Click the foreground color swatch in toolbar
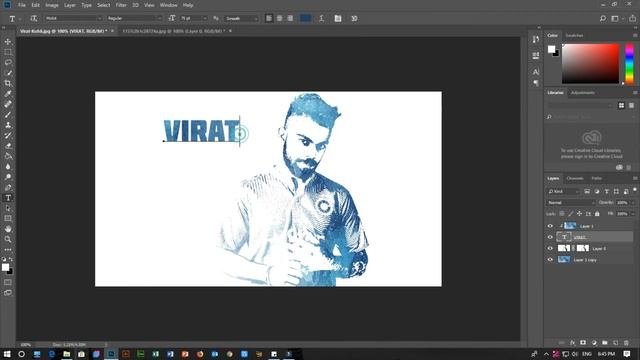 [x=5, y=267]
